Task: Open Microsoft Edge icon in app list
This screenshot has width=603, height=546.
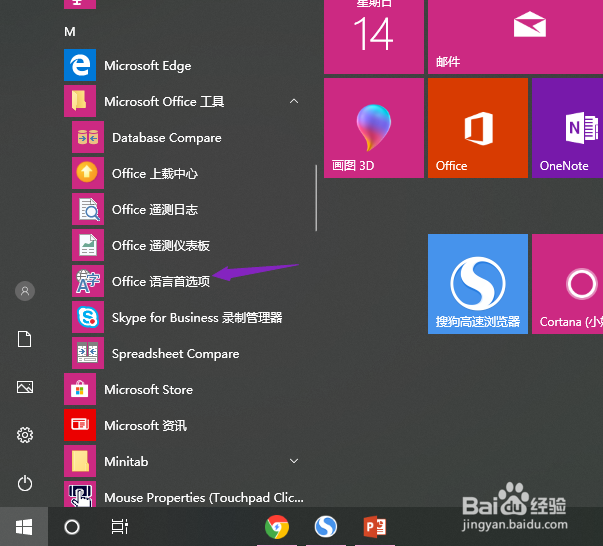Action: pos(80,65)
